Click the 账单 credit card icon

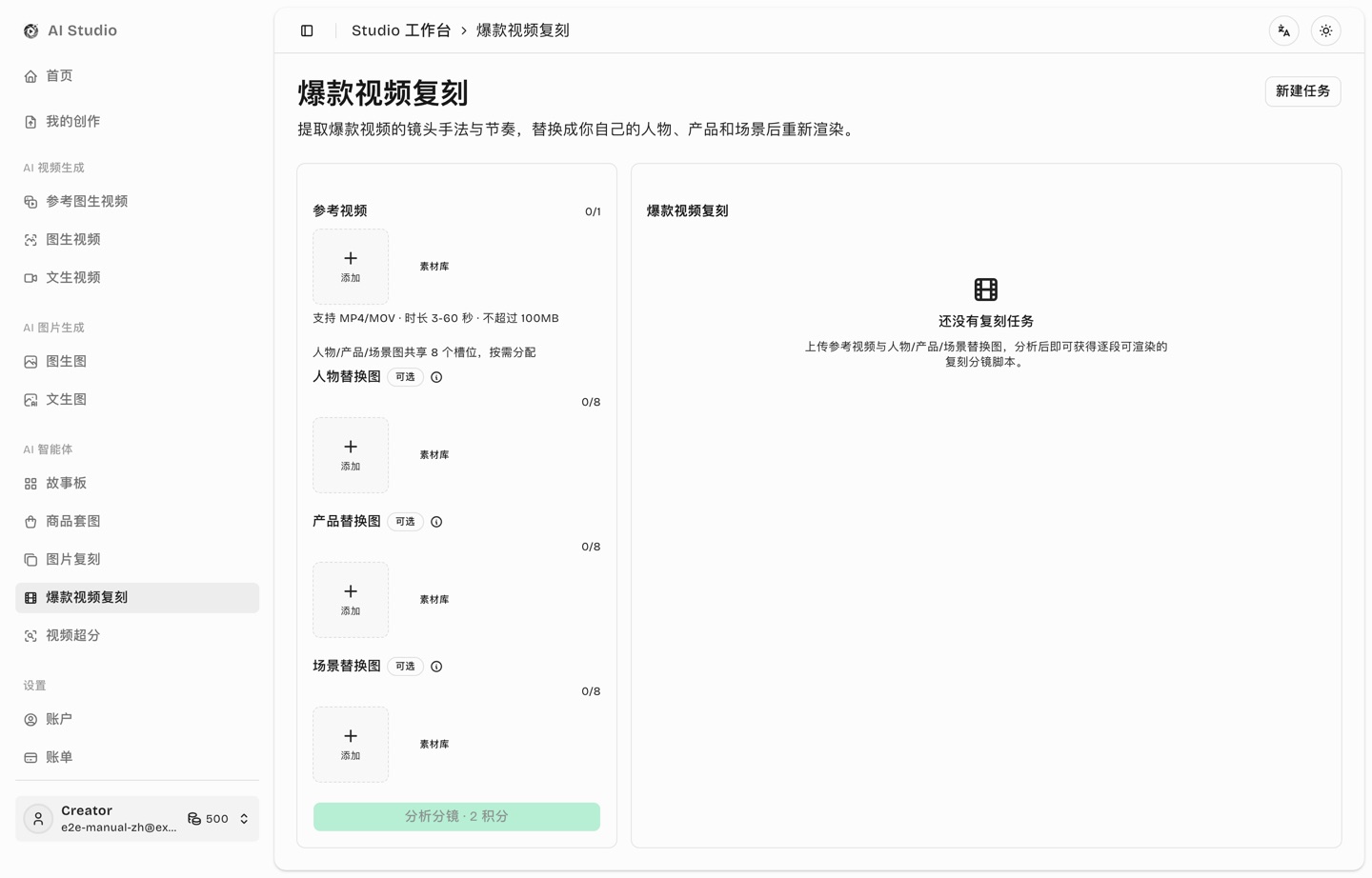30,758
